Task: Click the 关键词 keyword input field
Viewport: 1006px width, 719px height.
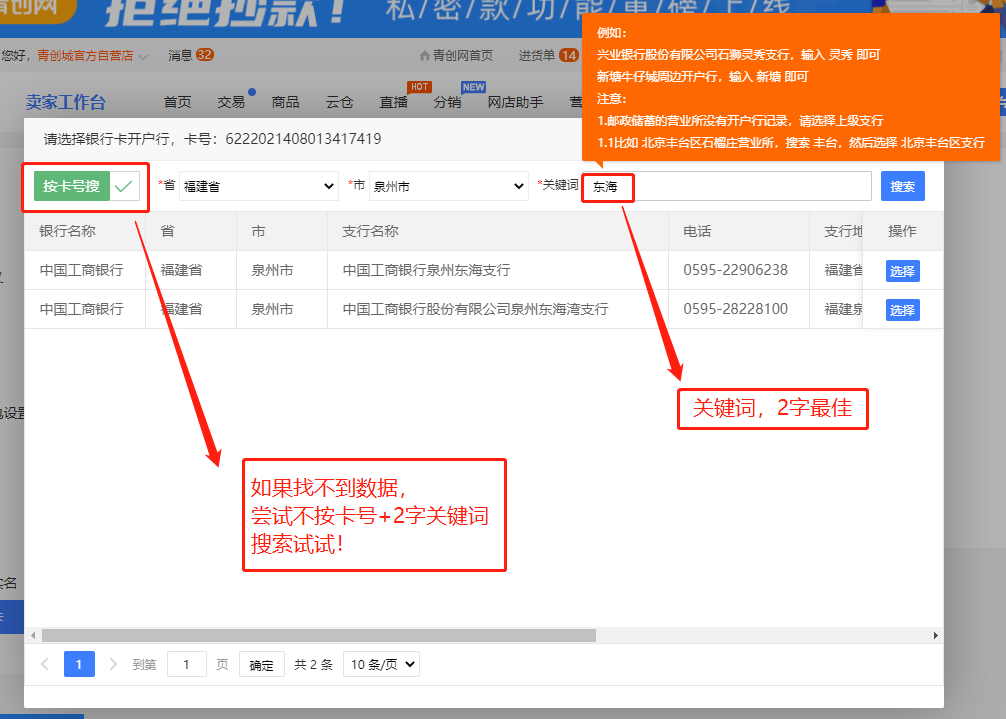Action: click(728, 186)
